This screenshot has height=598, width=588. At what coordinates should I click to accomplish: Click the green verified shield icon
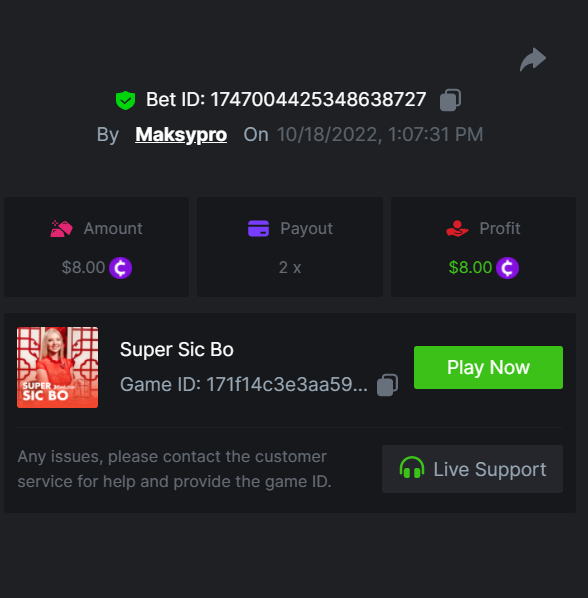125,100
